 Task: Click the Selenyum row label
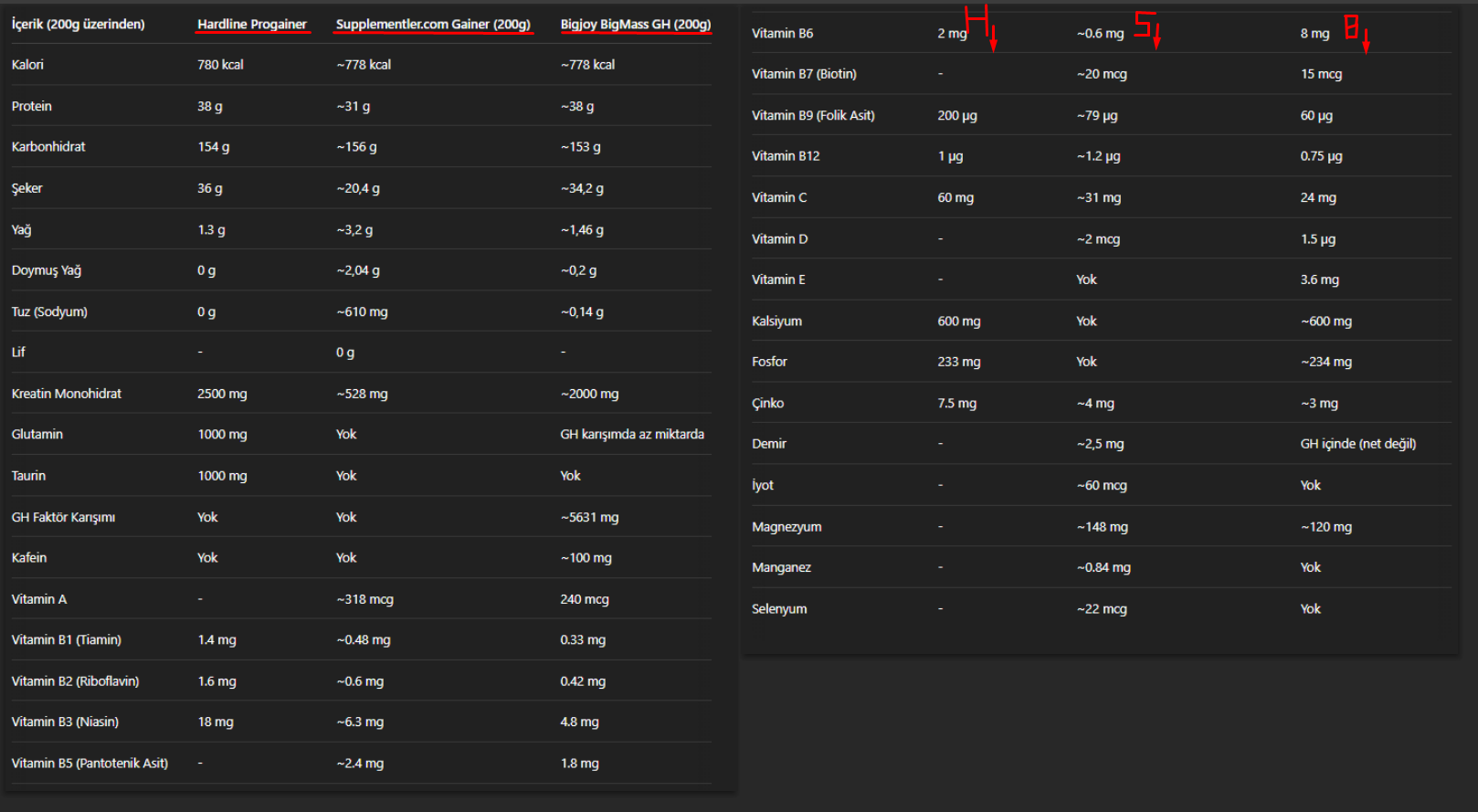[779, 609]
